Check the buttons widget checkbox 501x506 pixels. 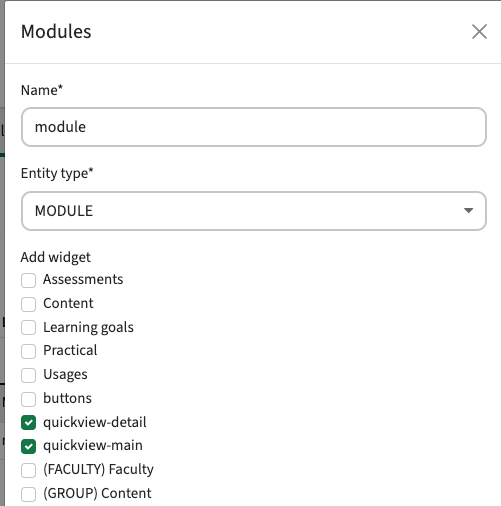click(x=28, y=399)
